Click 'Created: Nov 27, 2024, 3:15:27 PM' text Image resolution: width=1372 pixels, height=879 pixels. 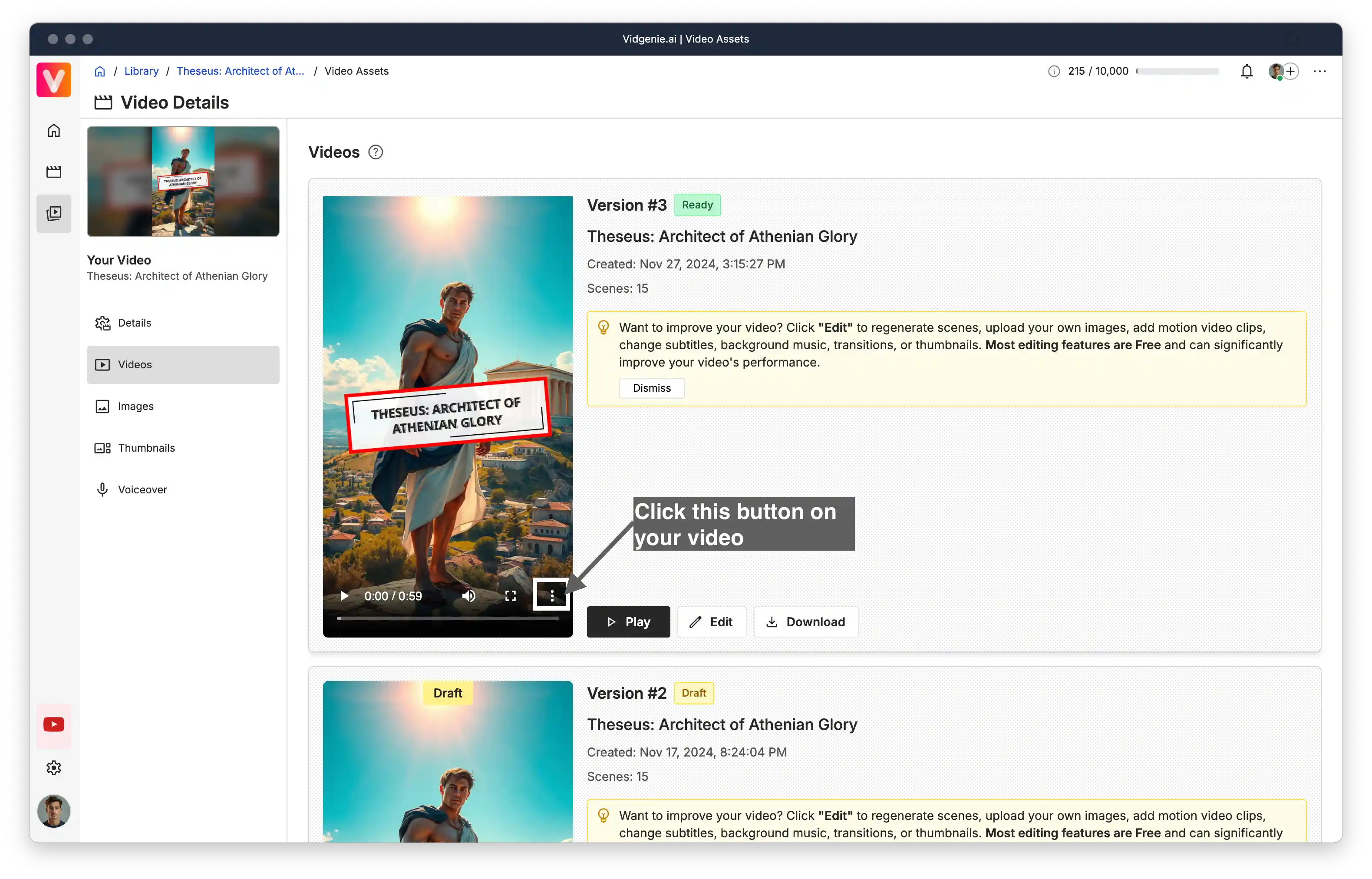click(x=686, y=264)
